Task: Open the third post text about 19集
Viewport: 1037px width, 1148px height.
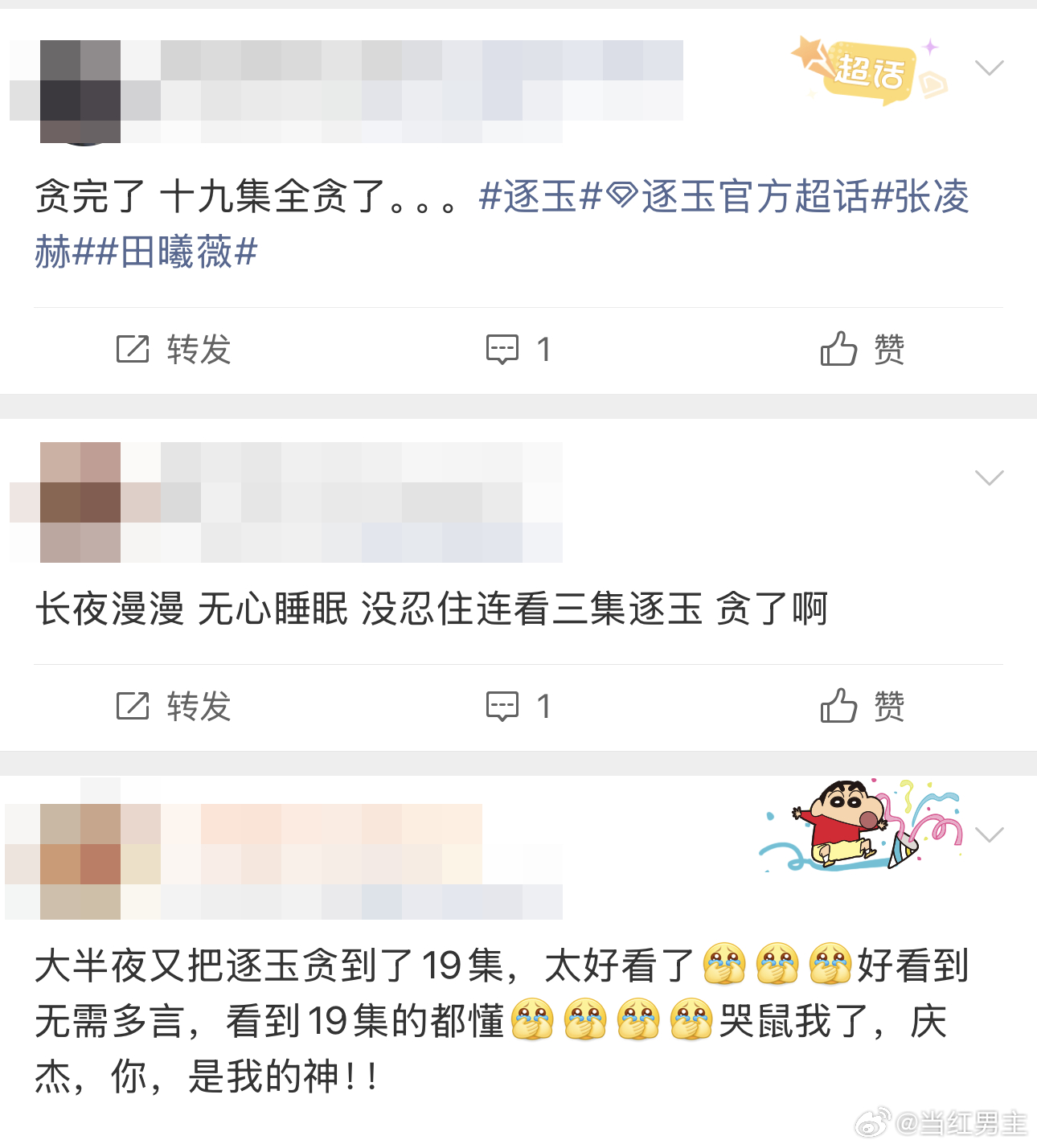Action: (x=502, y=1021)
